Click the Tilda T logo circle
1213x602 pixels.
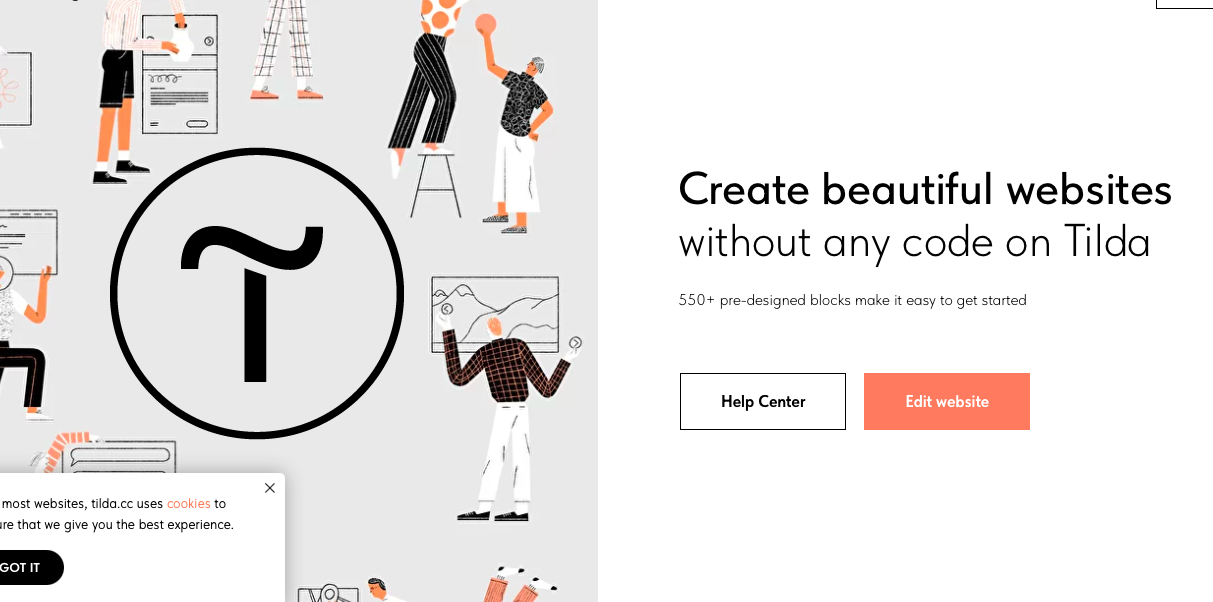(x=257, y=293)
